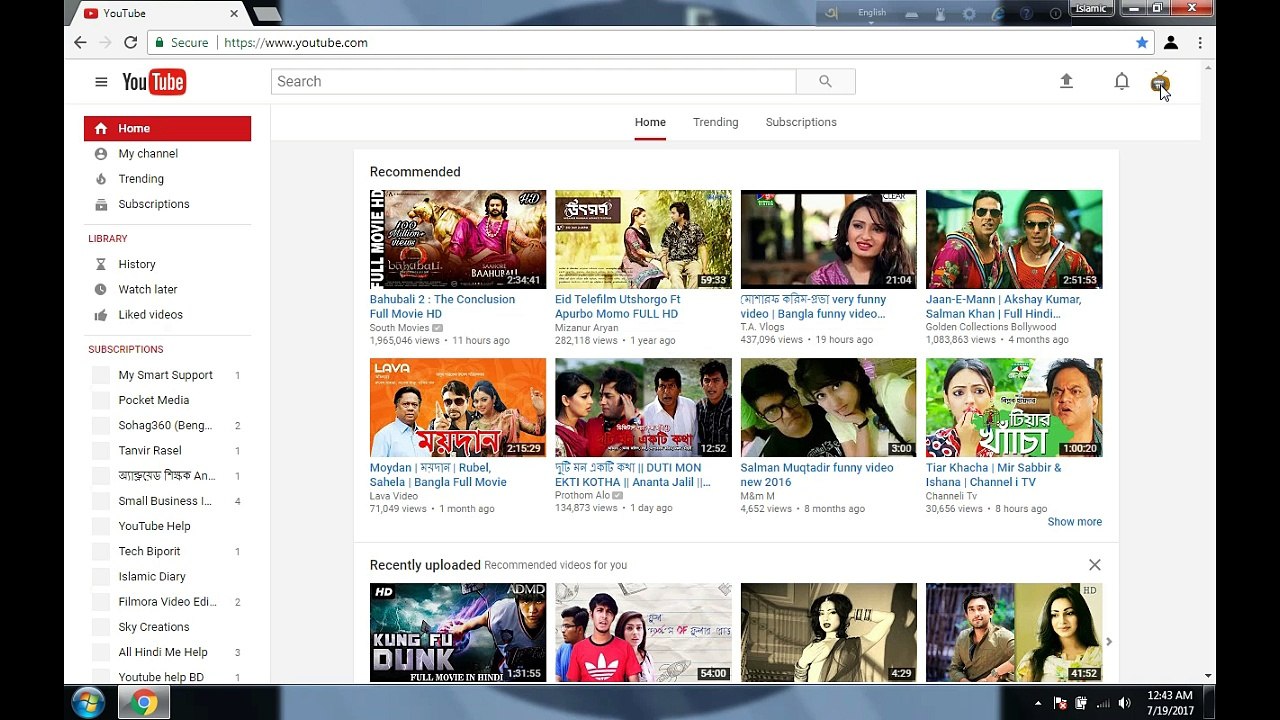Image resolution: width=1280 pixels, height=720 pixels.
Task: Open the upload video icon
Action: [x=1066, y=82]
